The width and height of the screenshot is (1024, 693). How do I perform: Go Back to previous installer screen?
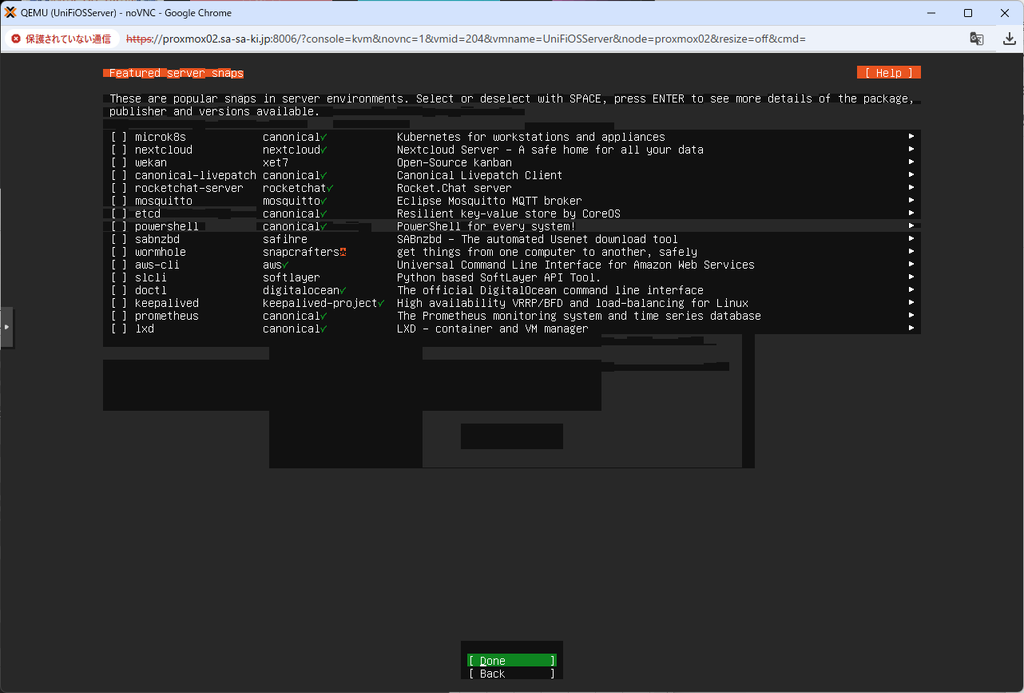[512, 673]
